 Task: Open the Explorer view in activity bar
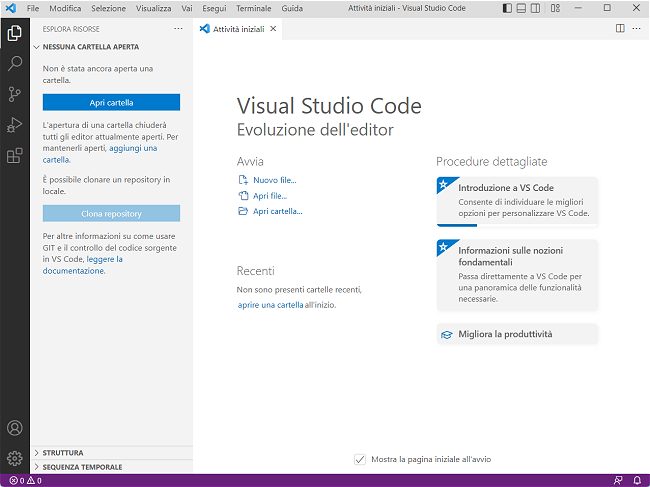pyautogui.click(x=15, y=33)
